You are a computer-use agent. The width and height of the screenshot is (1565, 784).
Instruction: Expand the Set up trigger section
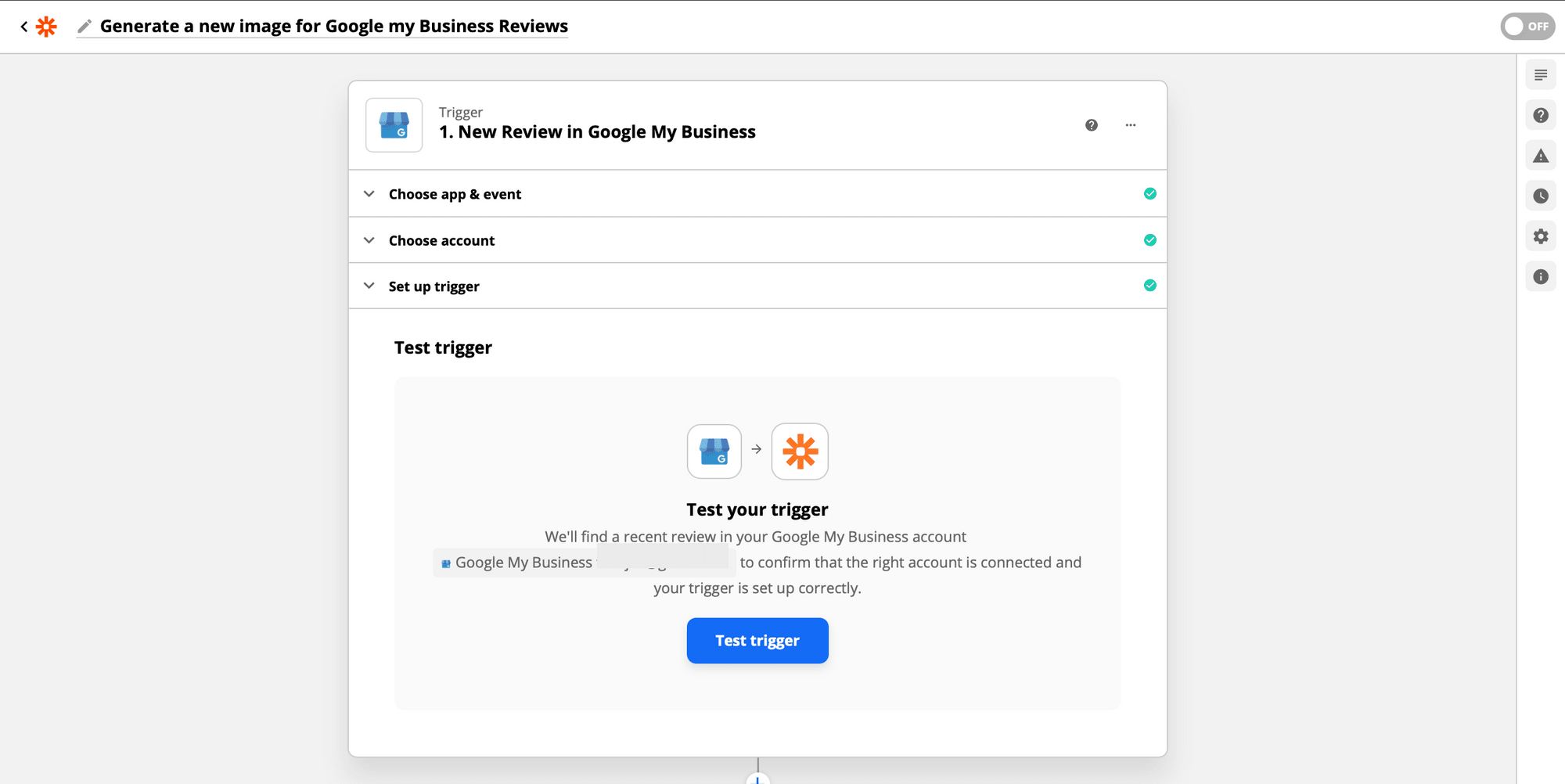757,286
